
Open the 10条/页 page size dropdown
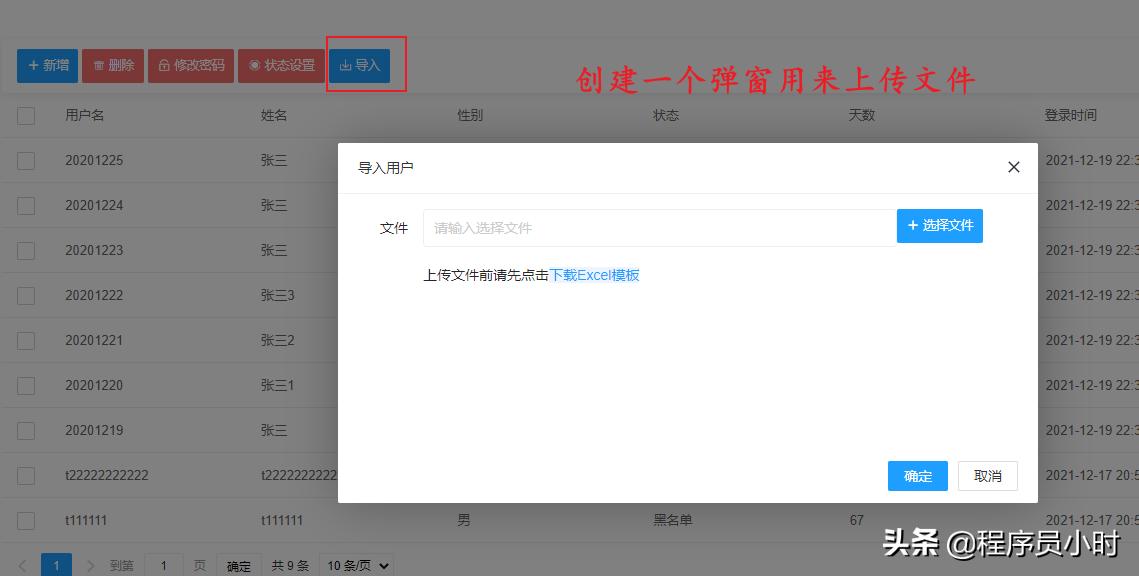pos(356,565)
